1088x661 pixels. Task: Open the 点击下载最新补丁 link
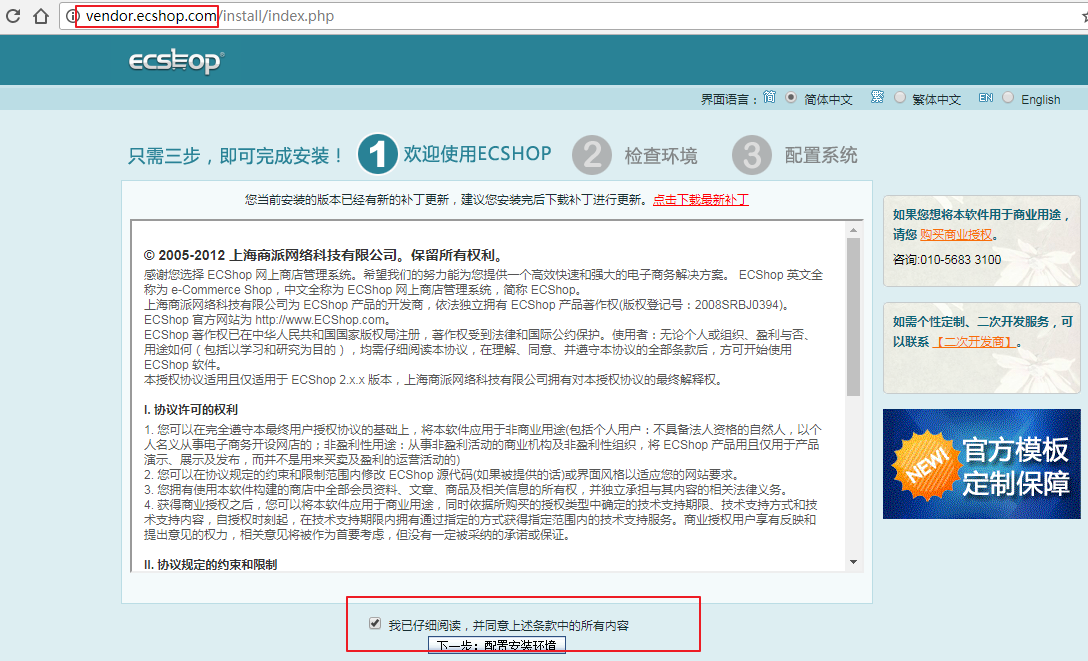point(700,200)
